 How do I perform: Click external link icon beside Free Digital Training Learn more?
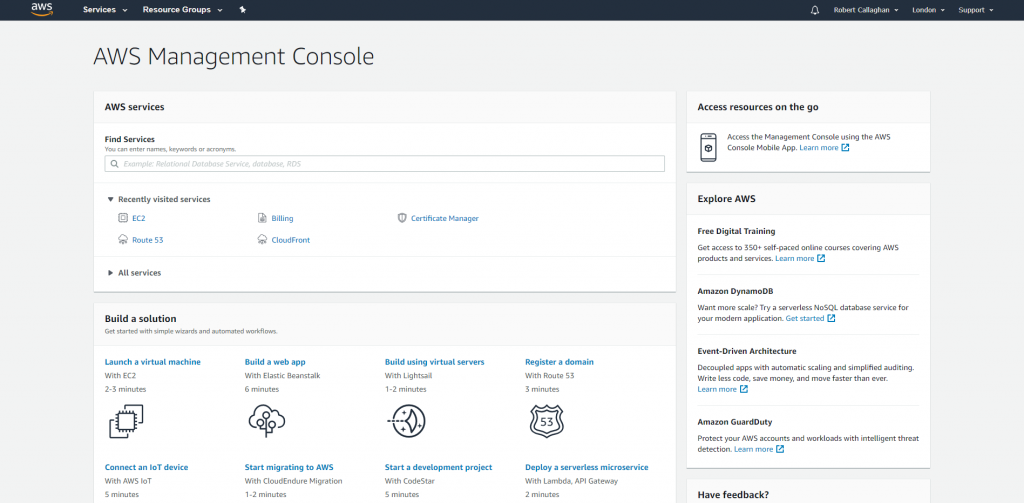click(821, 259)
